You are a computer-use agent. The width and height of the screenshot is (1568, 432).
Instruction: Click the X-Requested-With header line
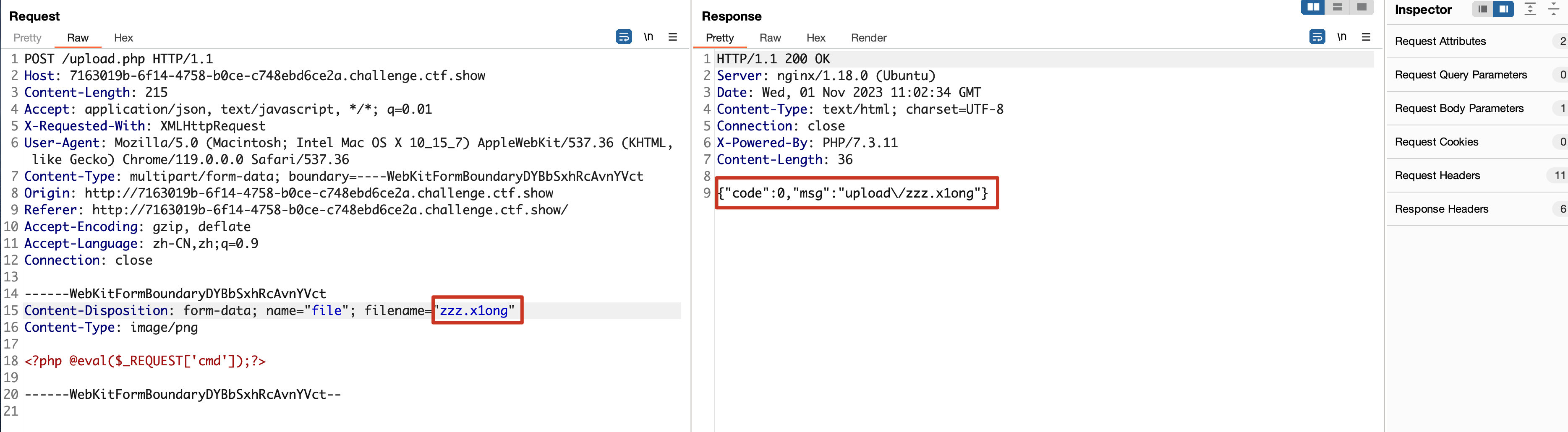145,126
